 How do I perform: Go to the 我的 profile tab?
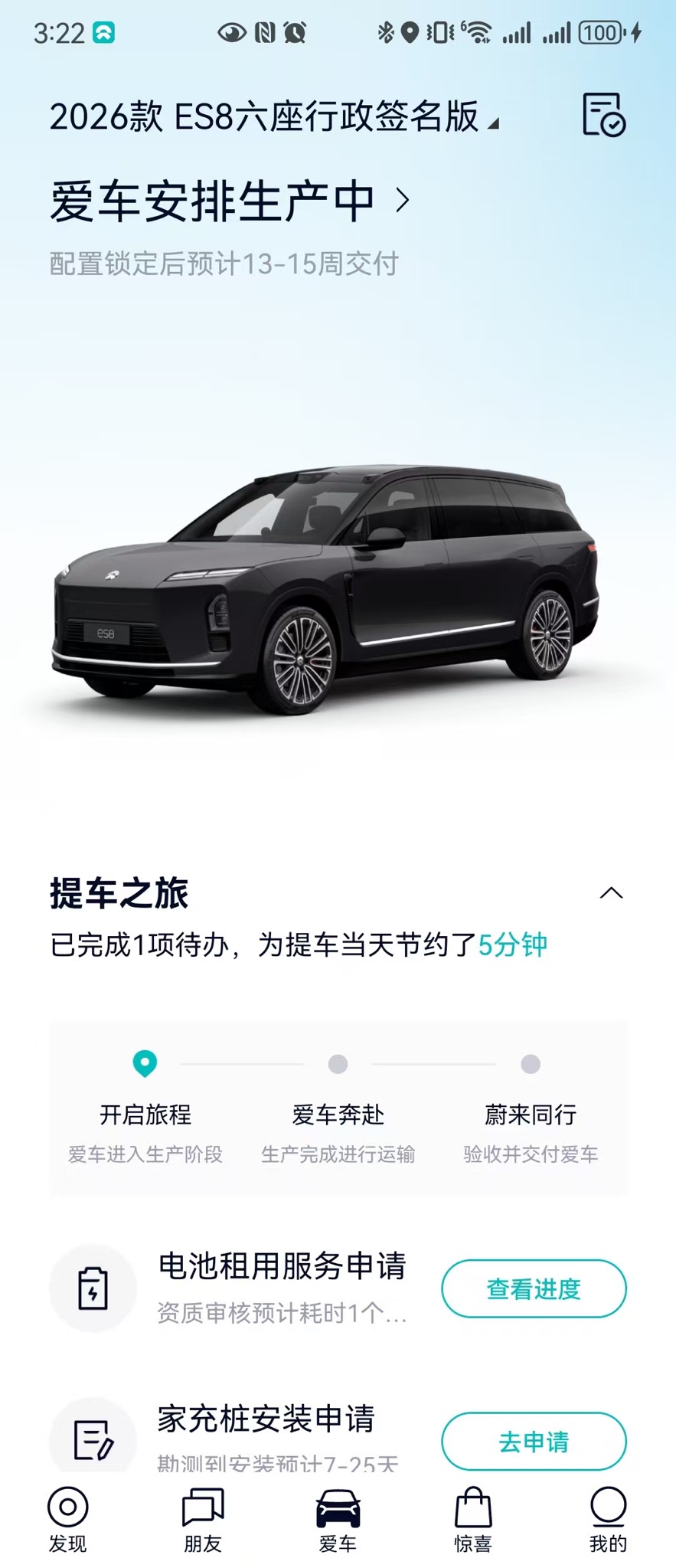[x=608, y=1520]
